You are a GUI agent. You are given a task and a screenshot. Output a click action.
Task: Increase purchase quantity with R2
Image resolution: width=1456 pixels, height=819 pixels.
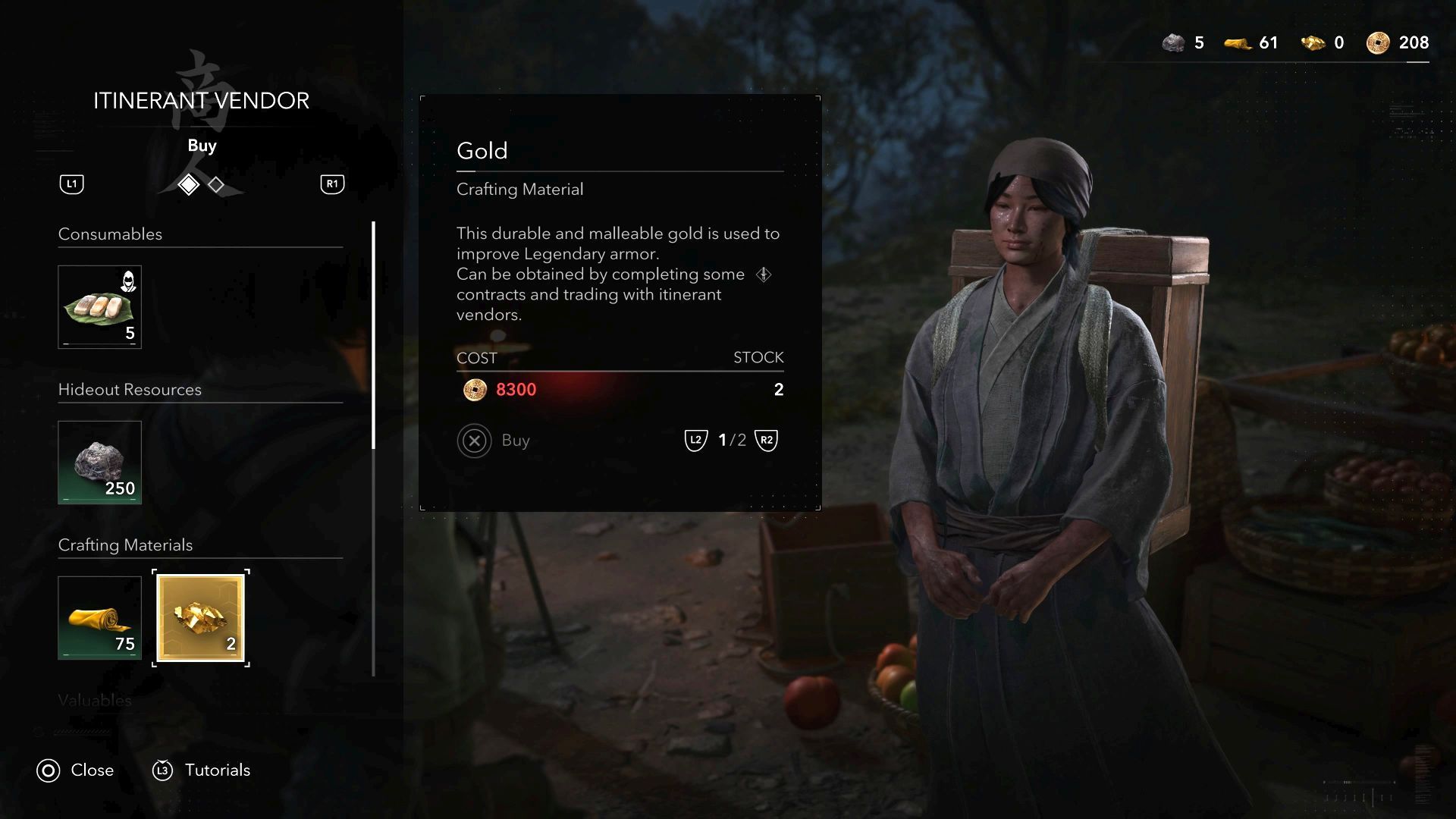(767, 441)
